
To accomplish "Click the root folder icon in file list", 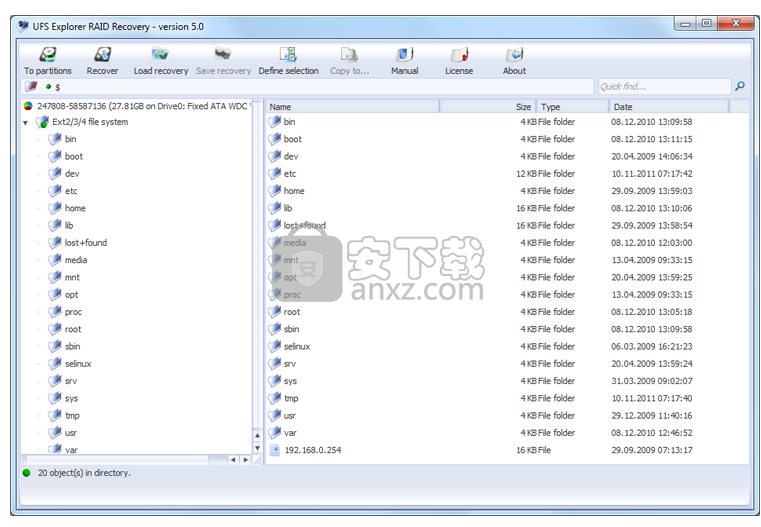I will coord(275,312).
